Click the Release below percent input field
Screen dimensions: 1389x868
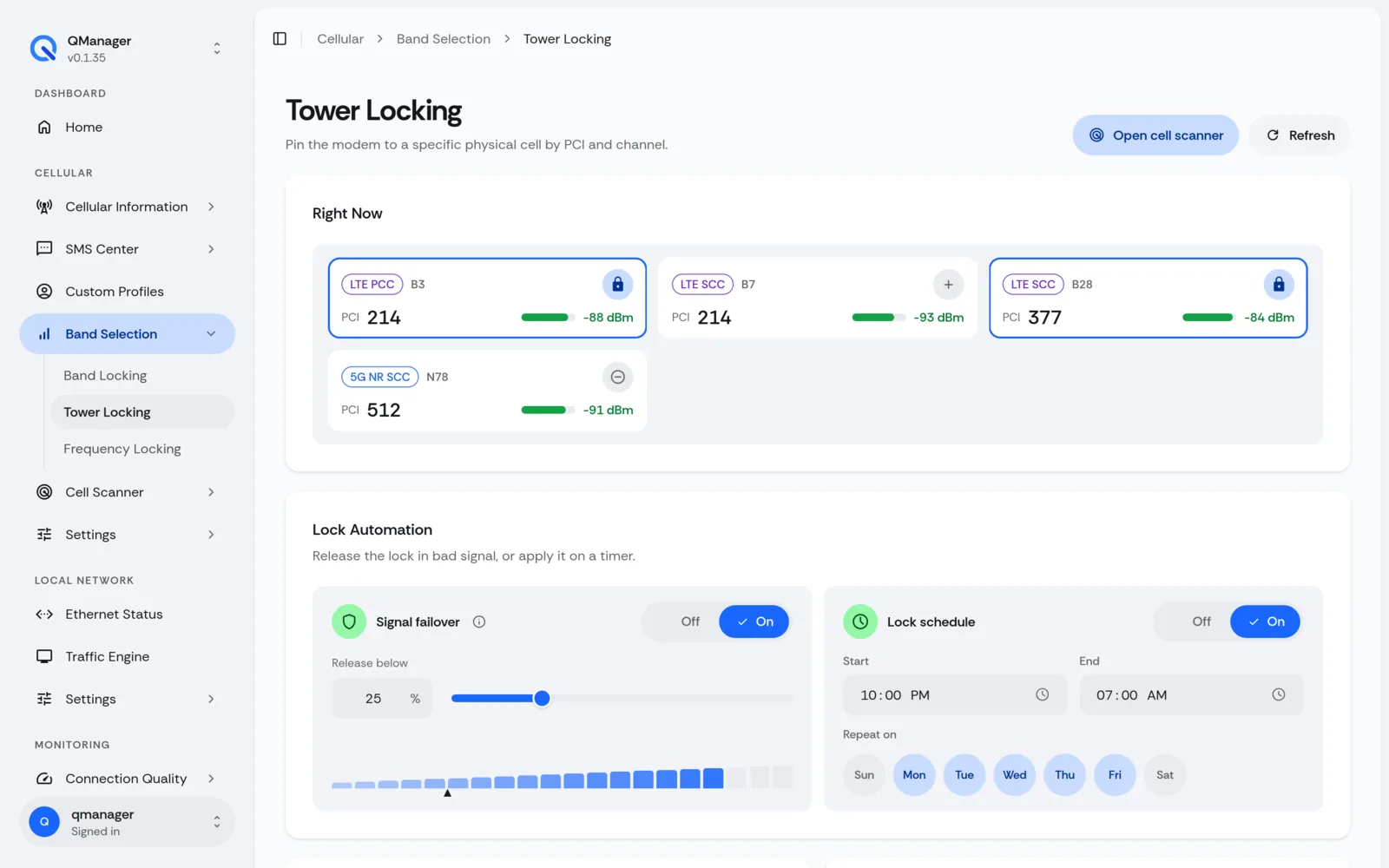(x=382, y=699)
